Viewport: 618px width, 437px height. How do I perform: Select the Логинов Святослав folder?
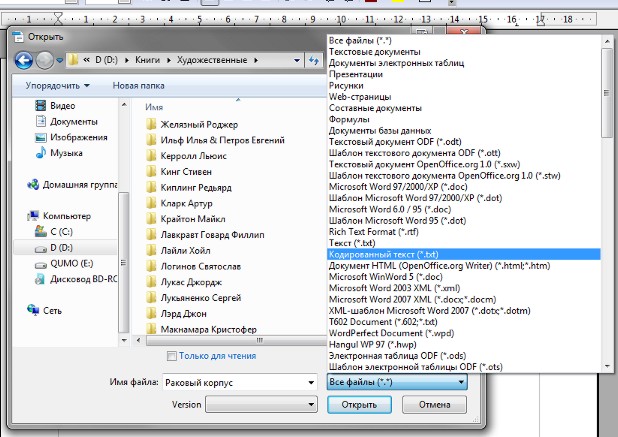(x=194, y=266)
